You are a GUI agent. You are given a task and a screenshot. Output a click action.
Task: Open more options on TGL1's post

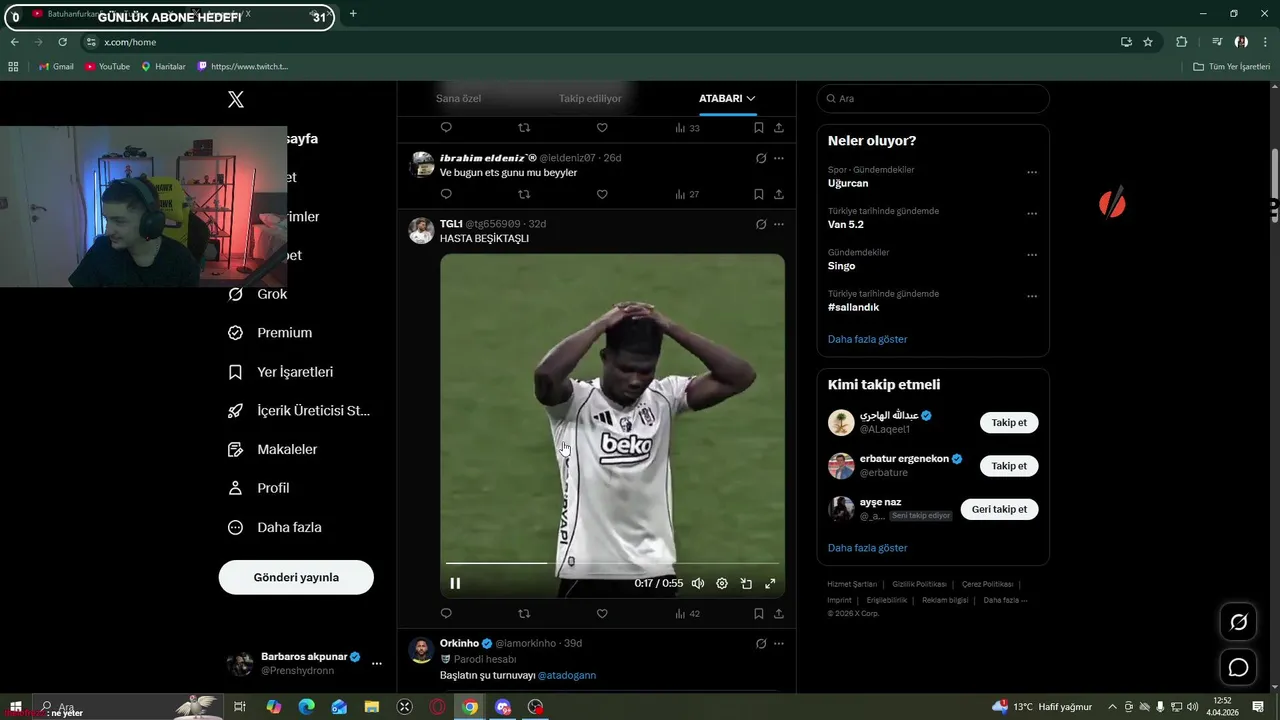(x=779, y=224)
